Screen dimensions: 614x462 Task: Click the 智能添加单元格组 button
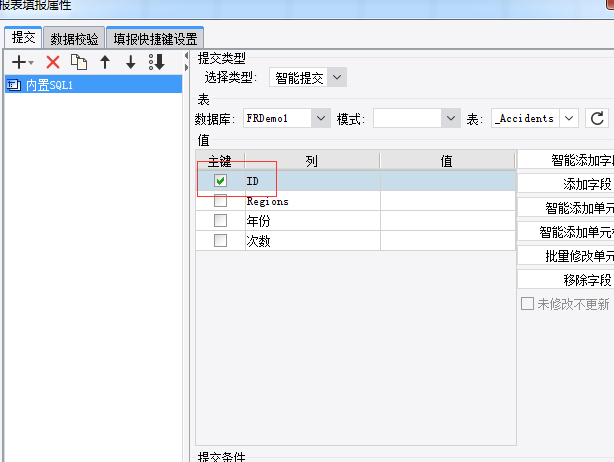pyautogui.click(x=565, y=232)
